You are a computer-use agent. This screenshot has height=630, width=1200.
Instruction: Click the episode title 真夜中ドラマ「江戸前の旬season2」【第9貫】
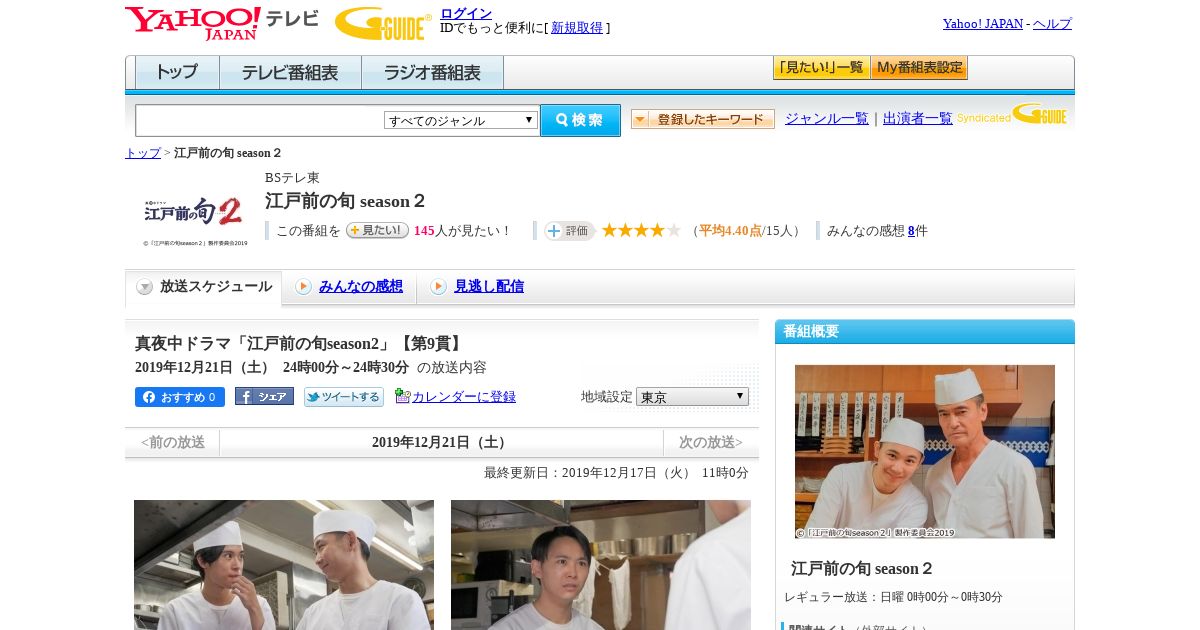(x=300, y=343)
